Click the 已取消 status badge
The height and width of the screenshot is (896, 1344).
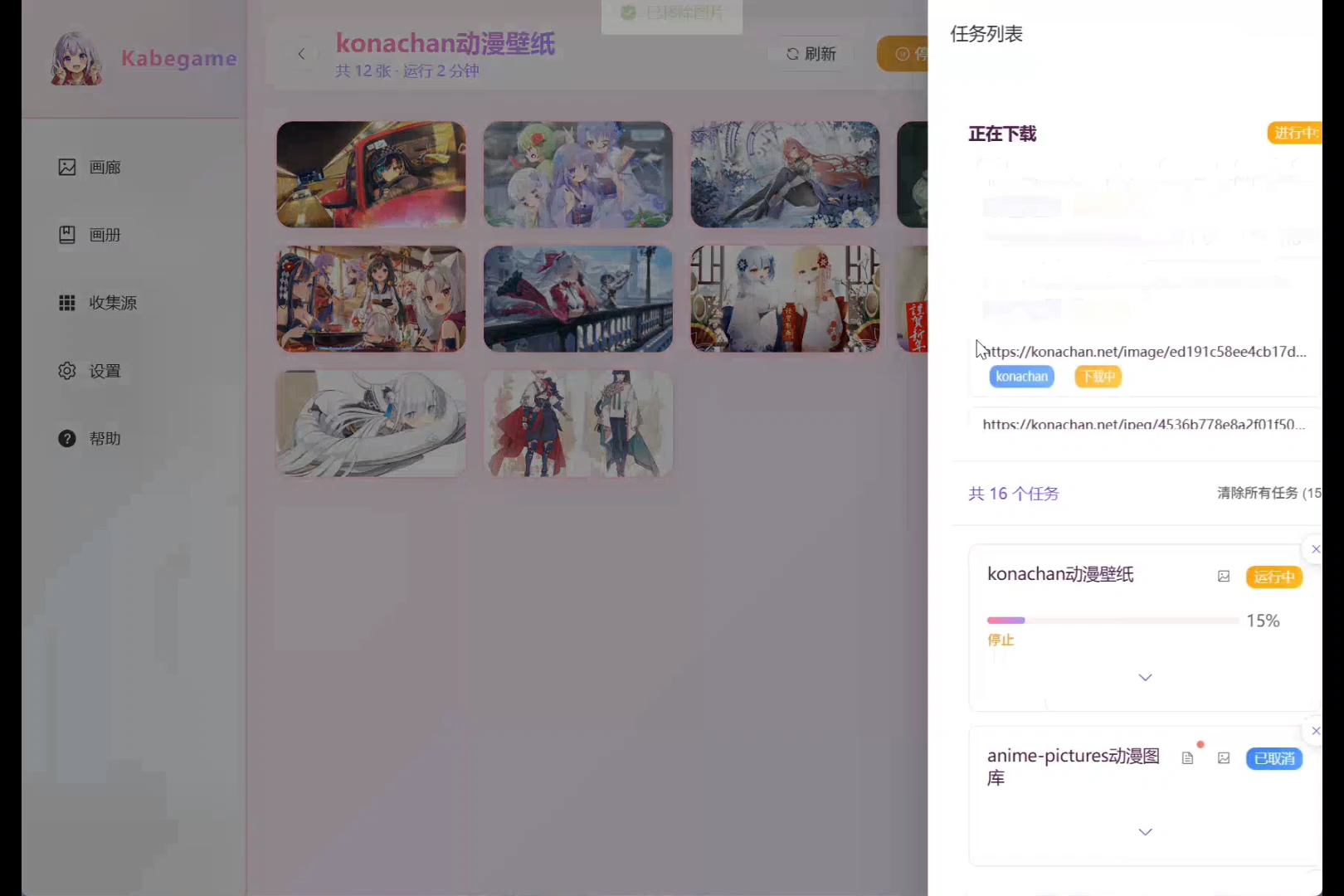(1273, 759)
